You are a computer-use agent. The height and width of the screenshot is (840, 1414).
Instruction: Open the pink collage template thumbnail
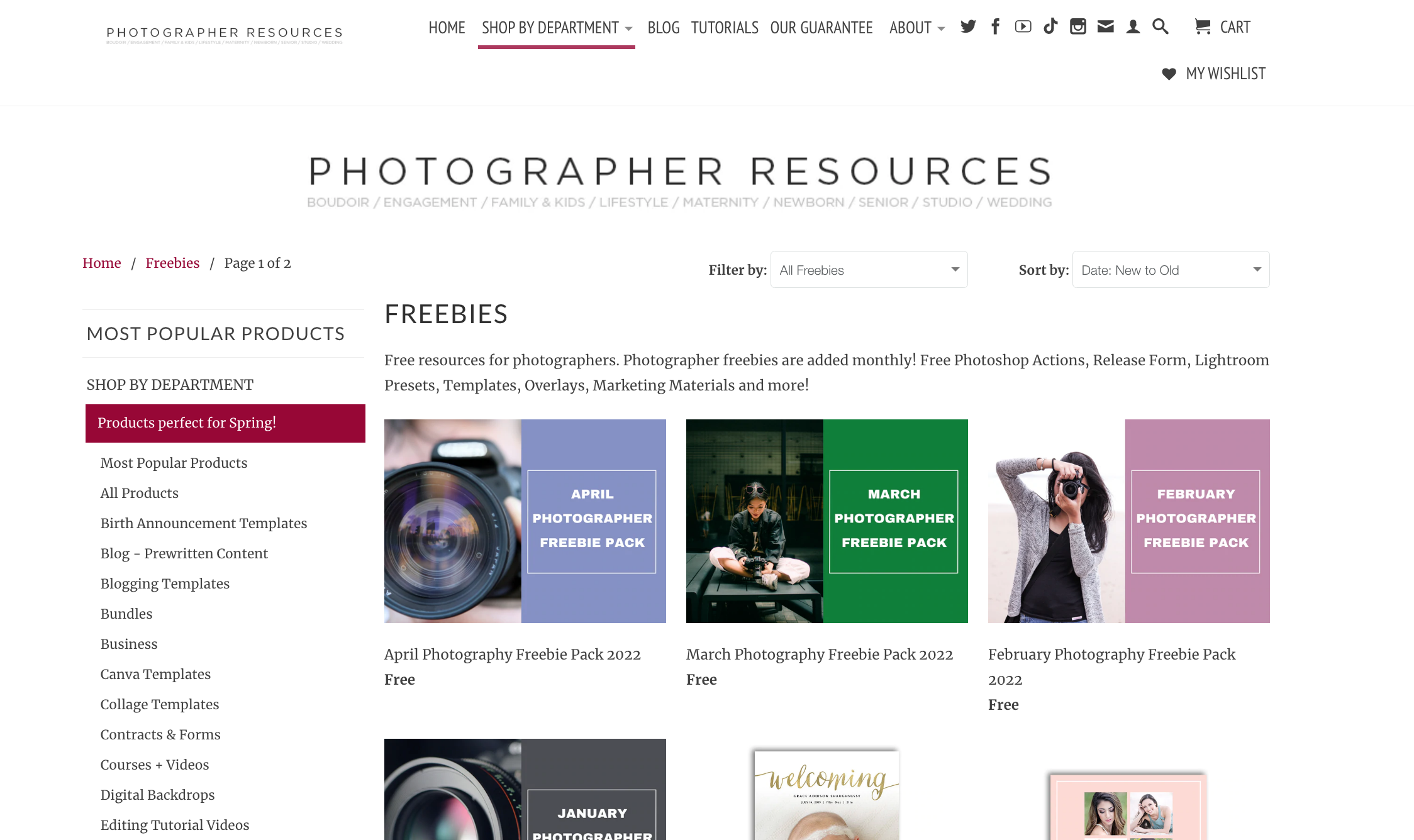tap(1128, 806)
